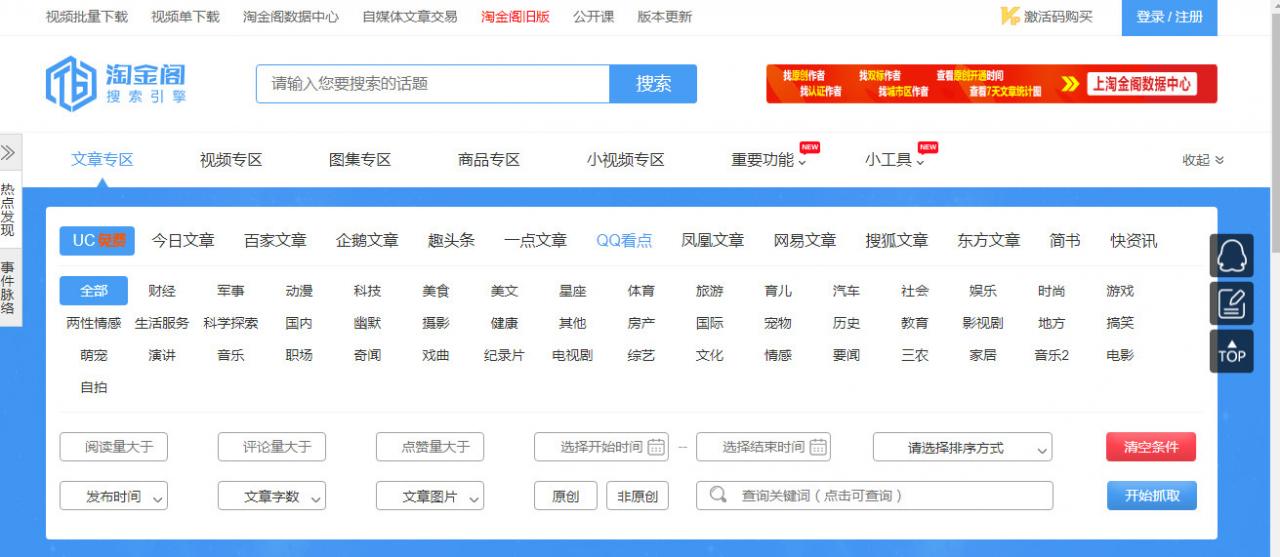
Task: Select the UC platform tab
Action: 97,241
